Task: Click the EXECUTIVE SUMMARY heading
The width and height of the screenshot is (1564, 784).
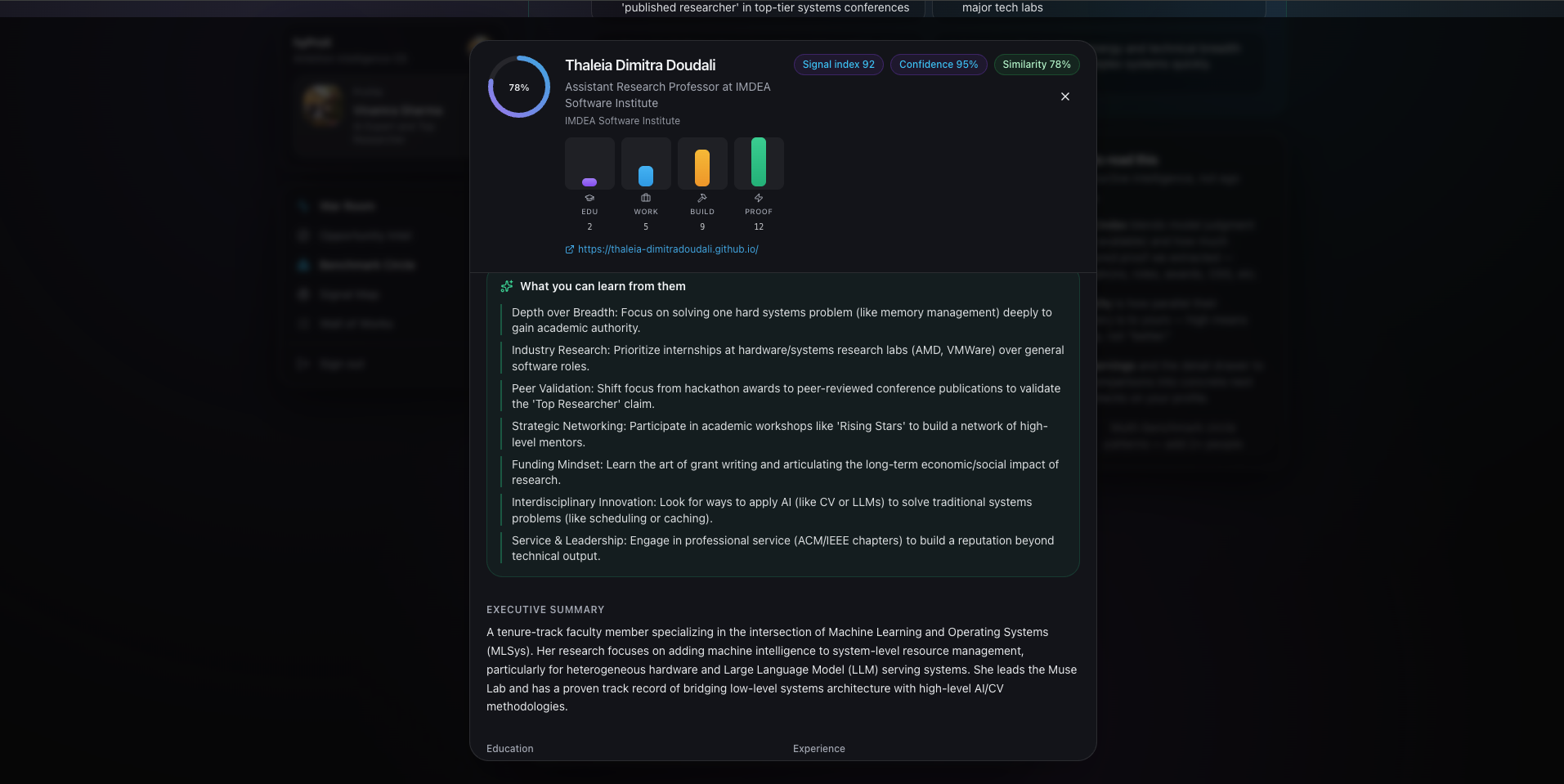Action: click(x=545, y=610)
